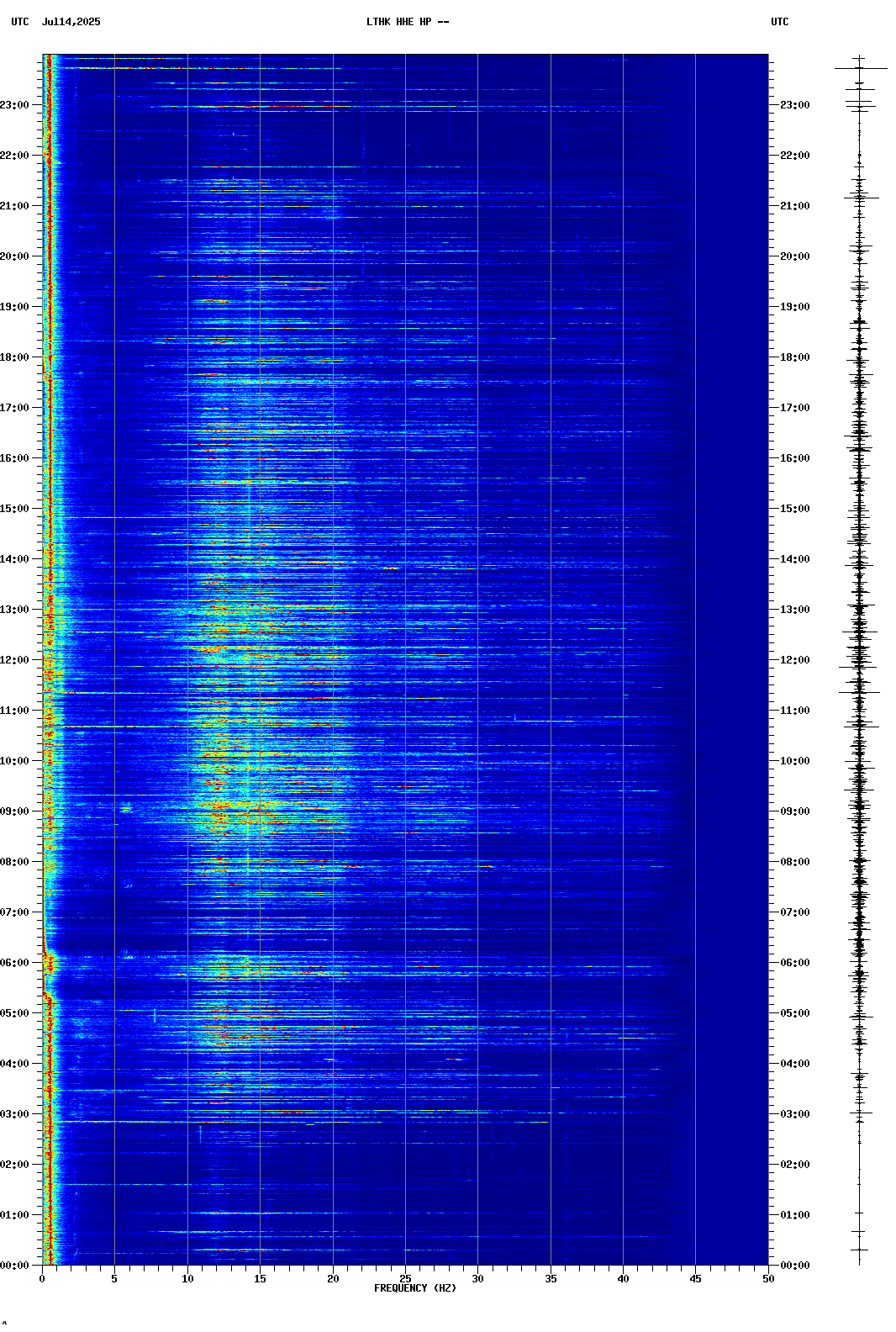Select '02:00' on the right time axis

click(x=795, y=1165)
